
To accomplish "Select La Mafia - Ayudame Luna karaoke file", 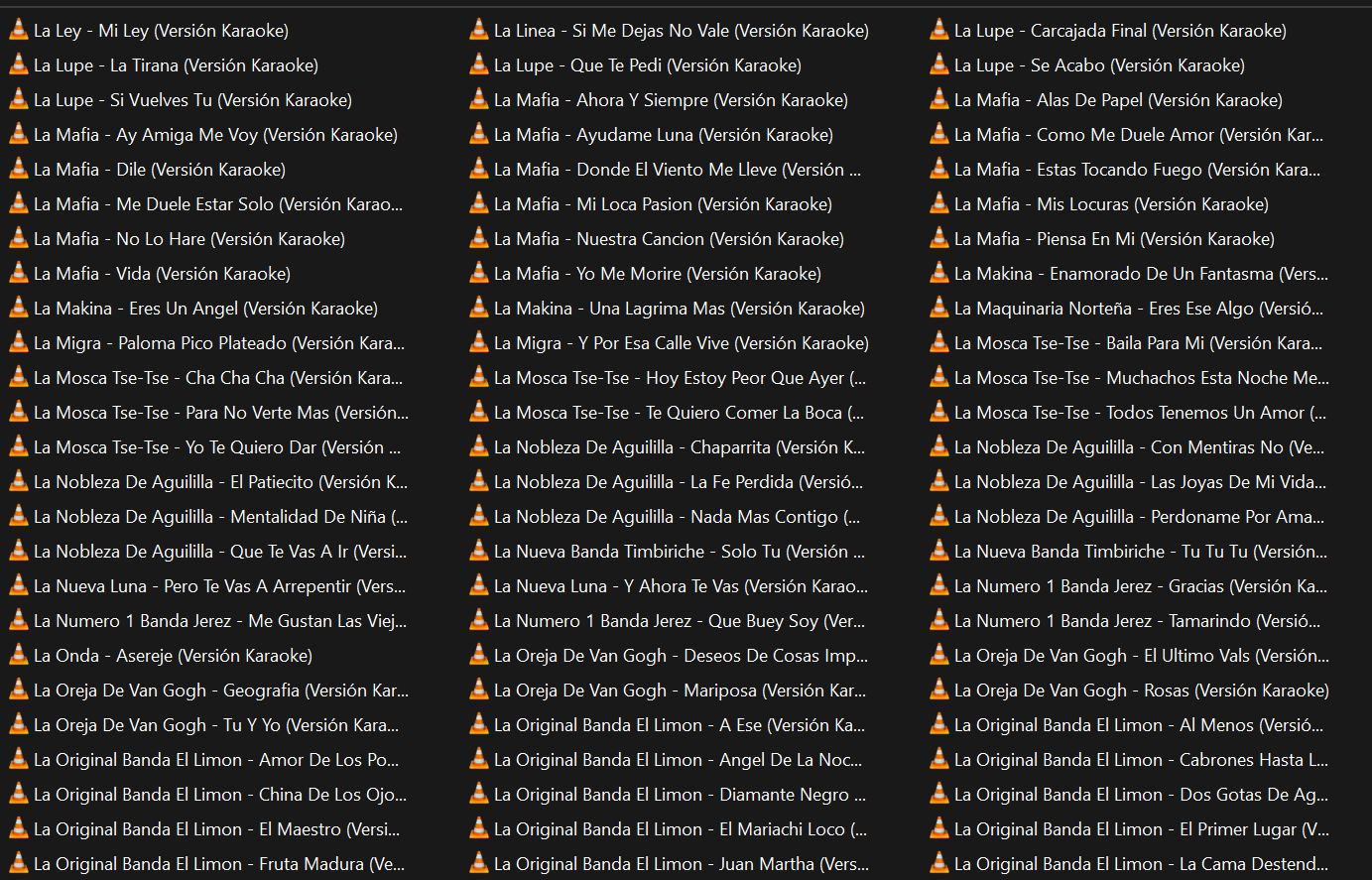I will coord(663,135).
